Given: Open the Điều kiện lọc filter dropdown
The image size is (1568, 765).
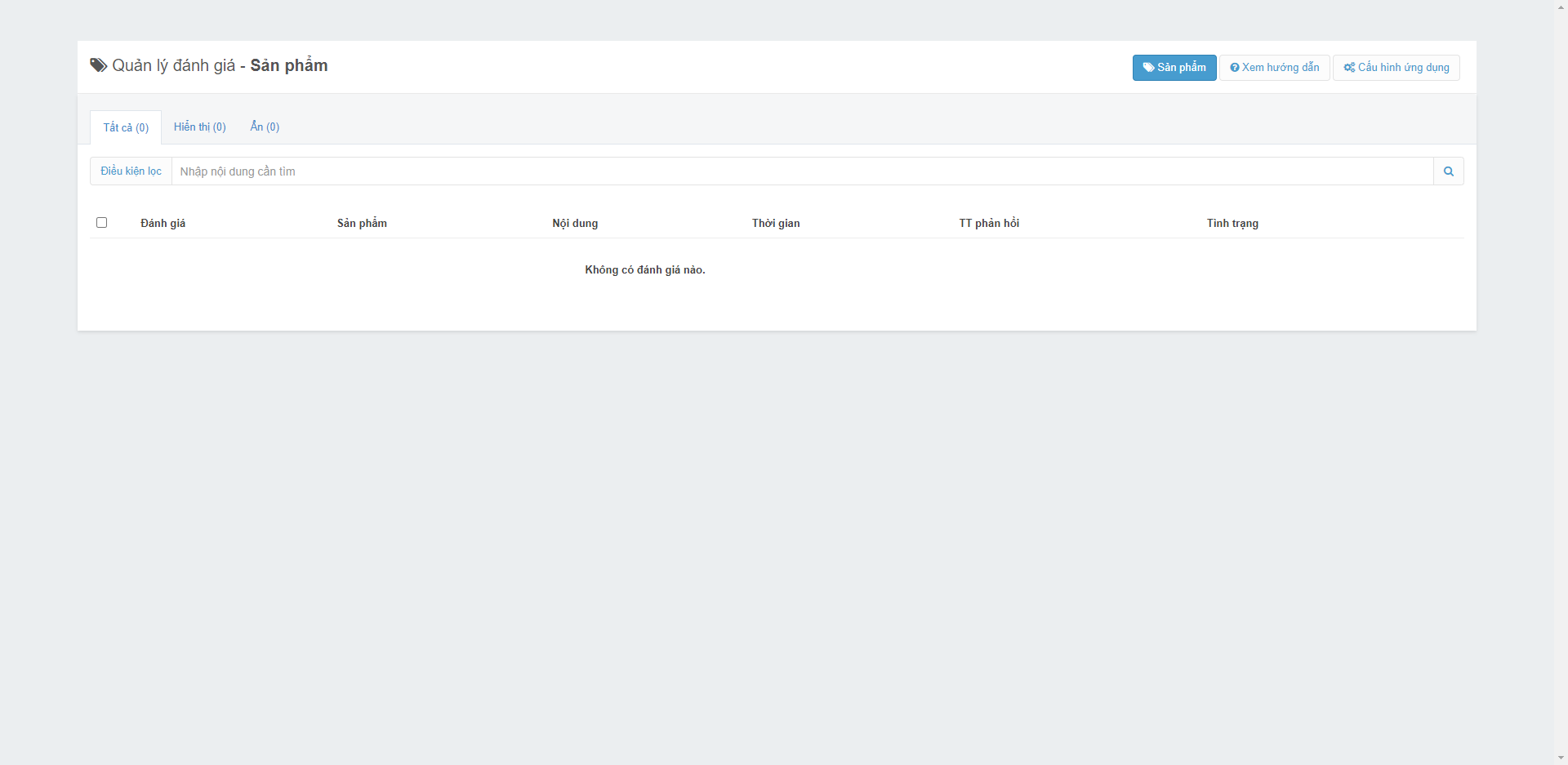Looking at the screenshot, I should pyautogui.click(x=131, y=171).
